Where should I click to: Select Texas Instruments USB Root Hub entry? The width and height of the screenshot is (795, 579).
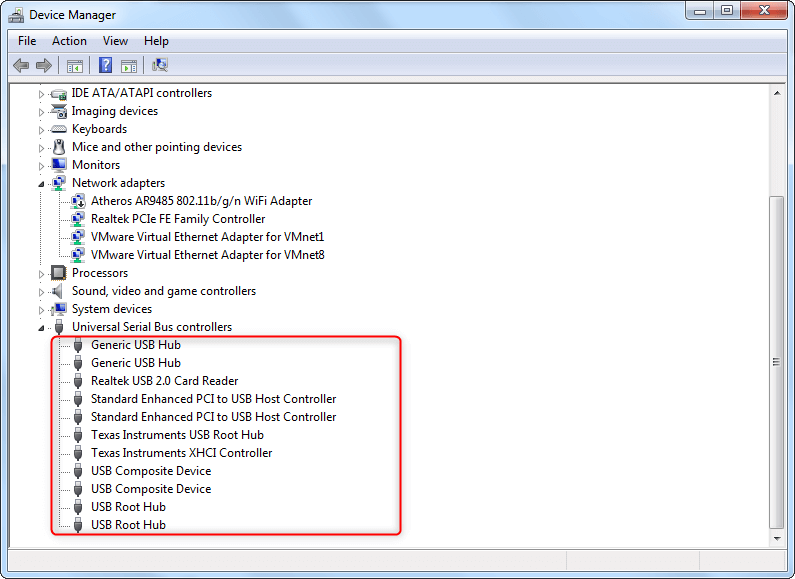tap(177, 435)
